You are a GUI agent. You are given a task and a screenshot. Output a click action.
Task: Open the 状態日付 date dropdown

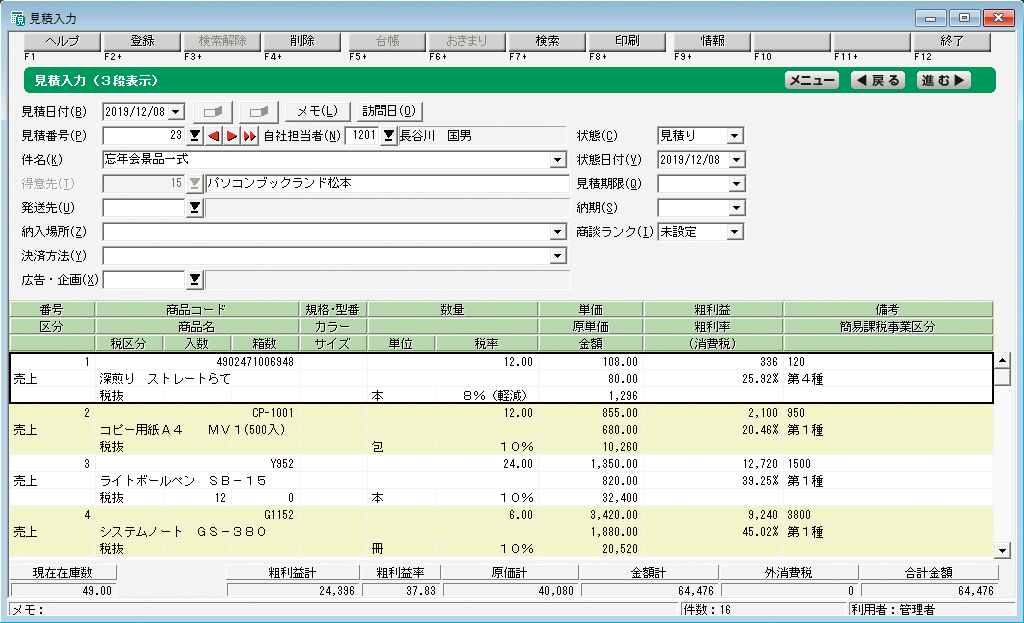(x=737, y=160)
